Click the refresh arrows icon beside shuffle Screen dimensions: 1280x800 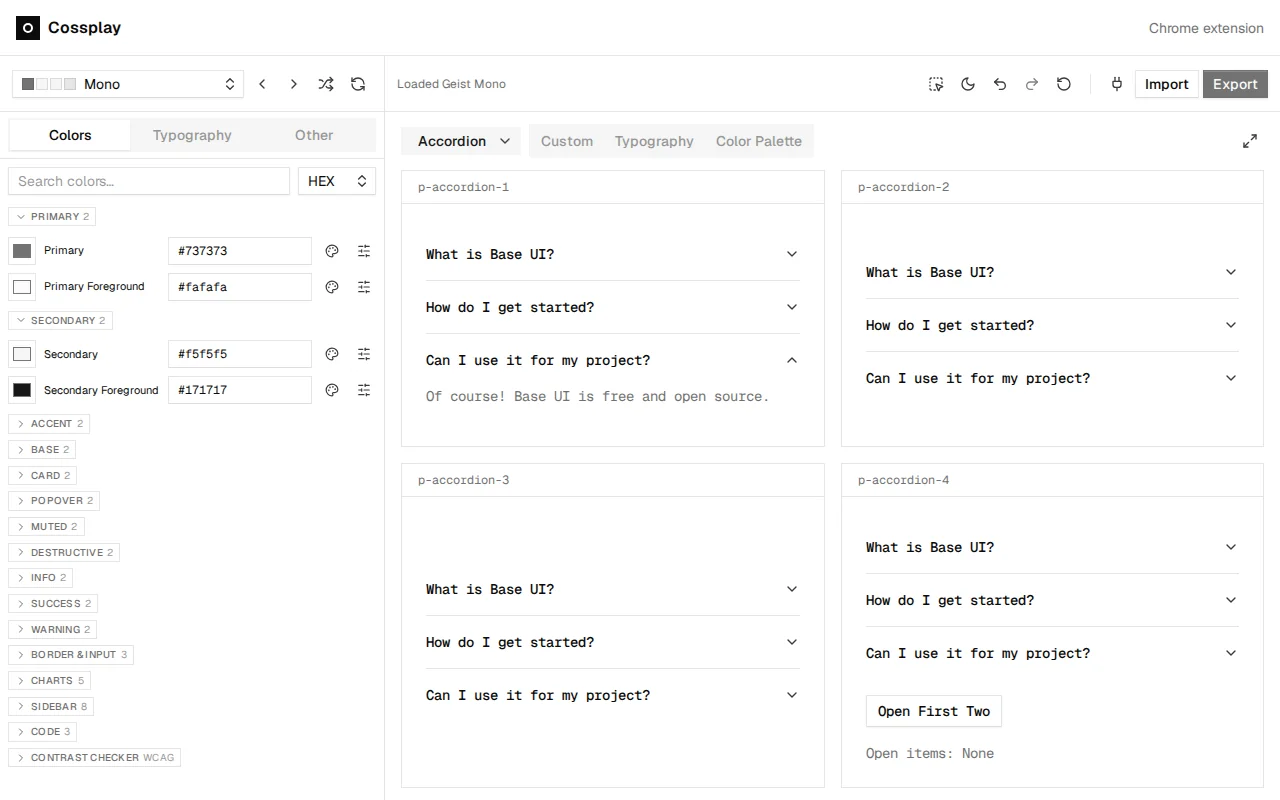coord(358,84)
